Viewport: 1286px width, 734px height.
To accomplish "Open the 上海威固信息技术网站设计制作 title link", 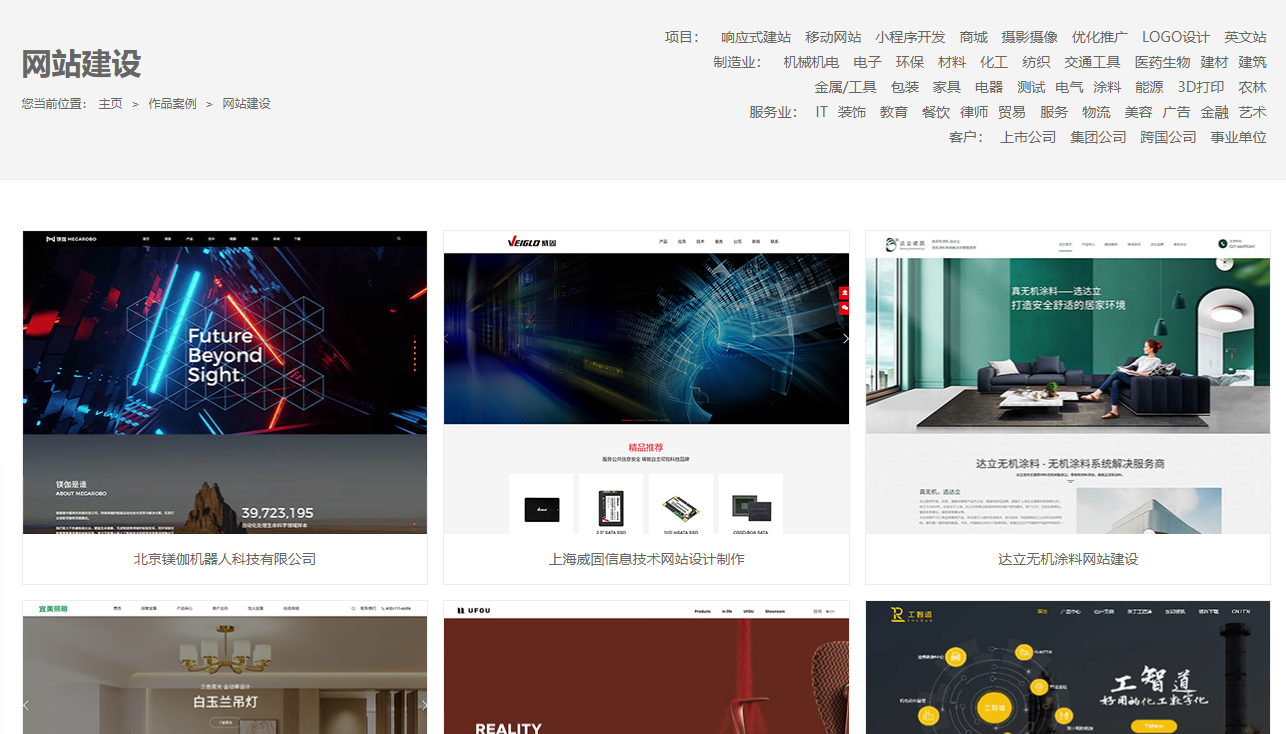I will click(646, 559).
